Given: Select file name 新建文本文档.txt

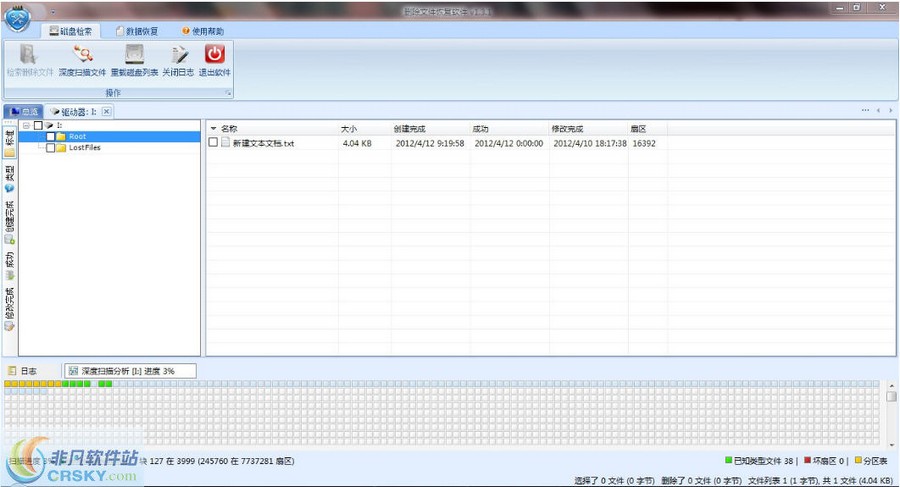Looking at the screenshot, I should coord(263,143).
